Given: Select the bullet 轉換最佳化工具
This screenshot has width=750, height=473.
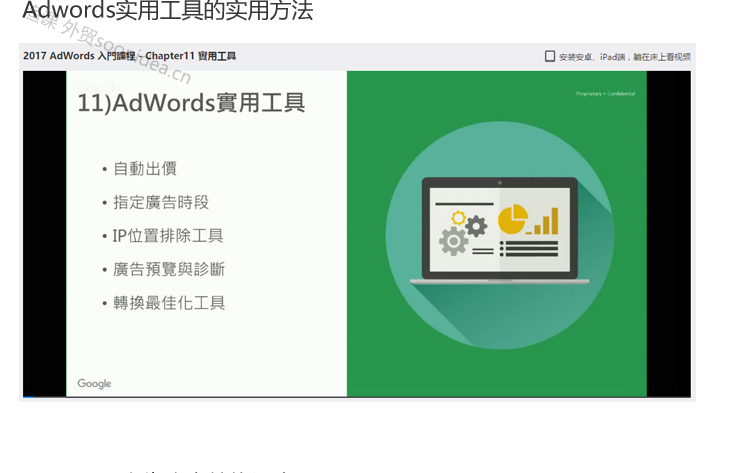Looking at the screenshot, I should coord(168,303).
